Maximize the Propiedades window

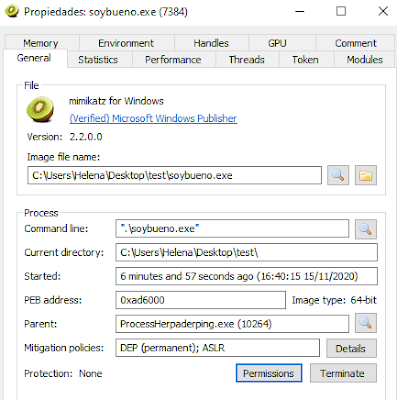(x=341, y=12)
